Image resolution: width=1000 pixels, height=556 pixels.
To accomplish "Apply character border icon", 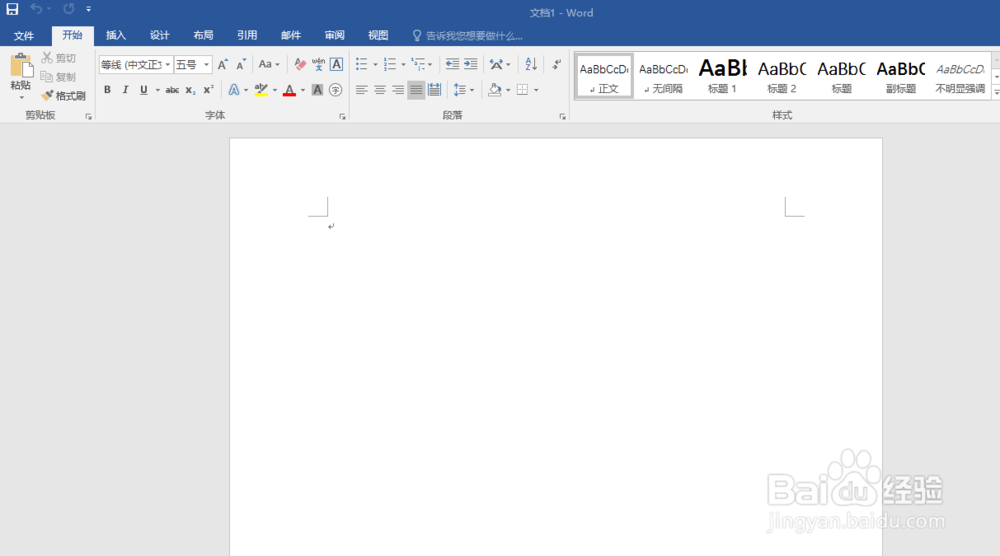I will click(x=336, y=64).
